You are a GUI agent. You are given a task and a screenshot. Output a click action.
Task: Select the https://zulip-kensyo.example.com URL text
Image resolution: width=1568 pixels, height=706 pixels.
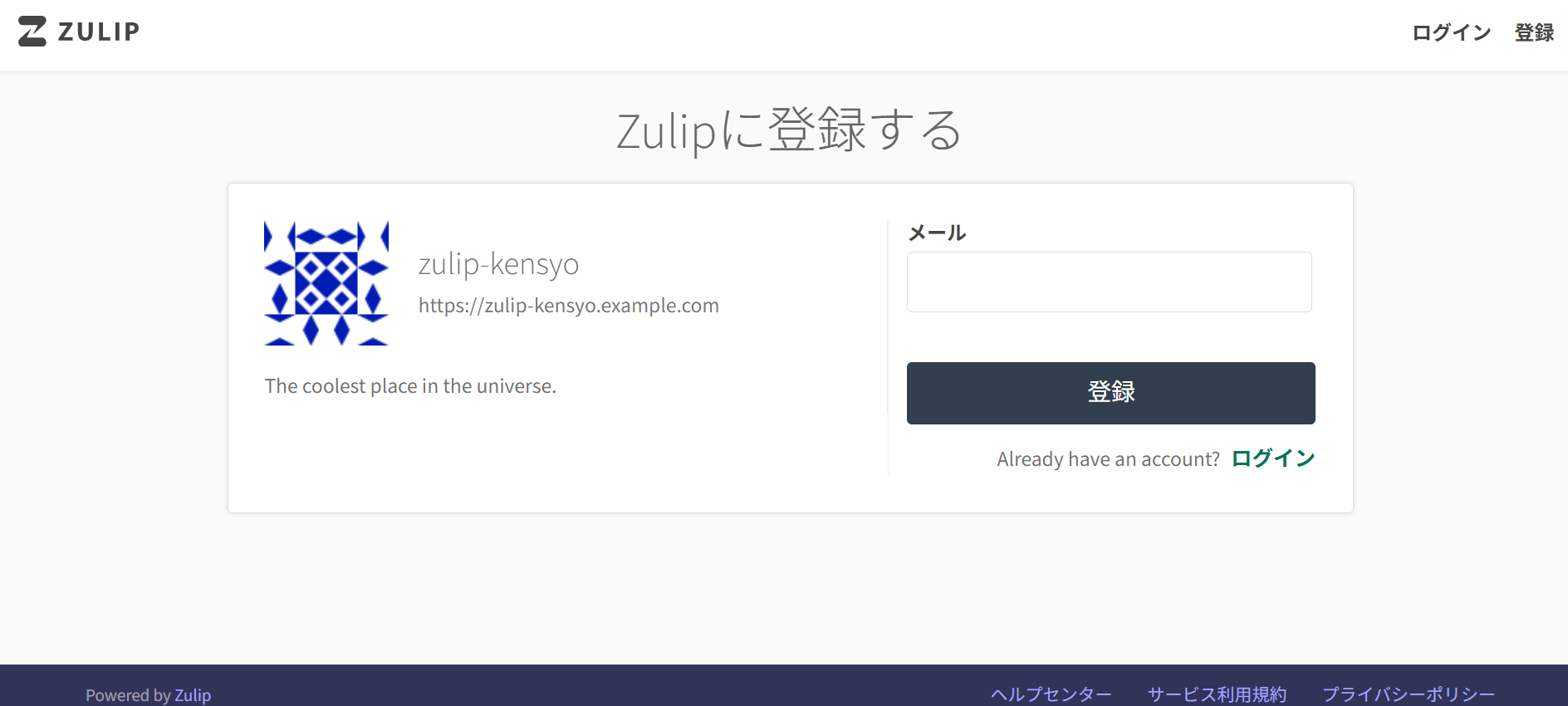569,306
